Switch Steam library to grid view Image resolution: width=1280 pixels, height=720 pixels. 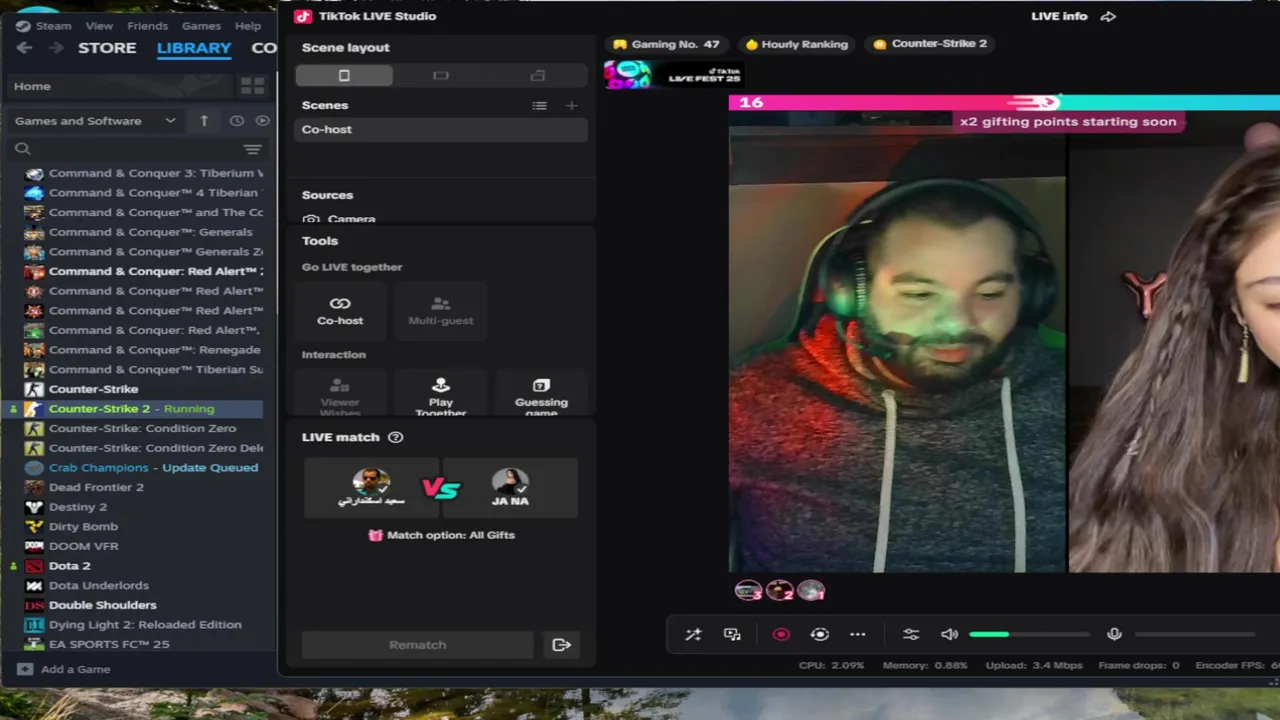(252, 86)
